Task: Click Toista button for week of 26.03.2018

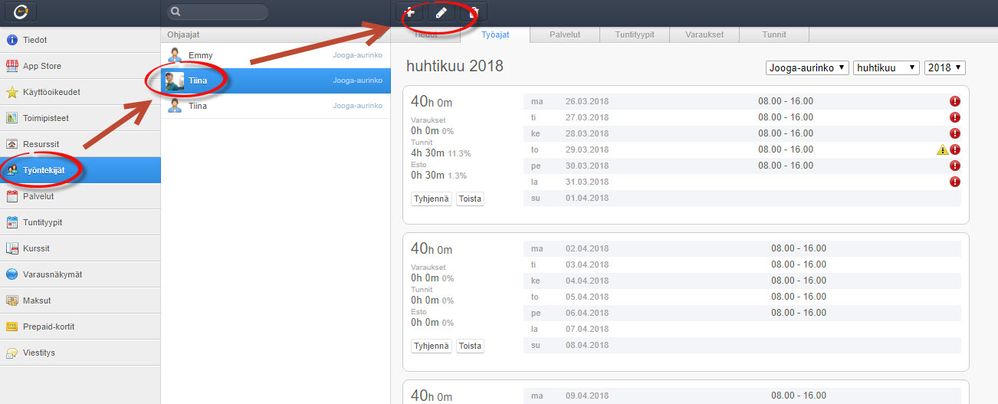Action: [470, 199]
